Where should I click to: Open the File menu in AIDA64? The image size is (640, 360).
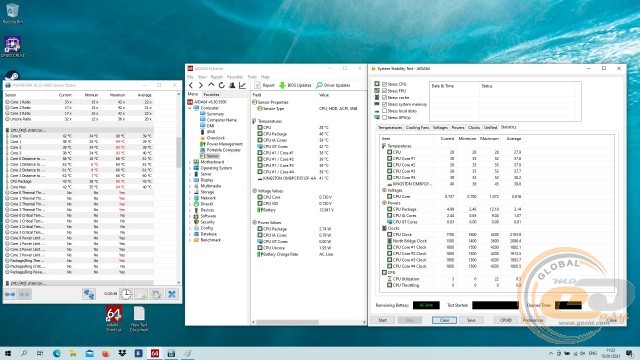190,77
